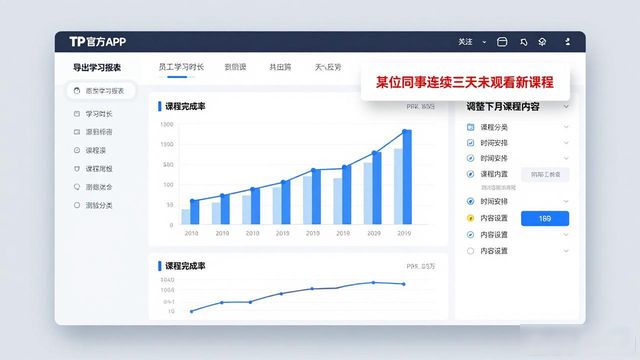Select the highlighted 学习报表 sidebar pill
Viewport: 640px width, 360px height.
coord(101,91)
